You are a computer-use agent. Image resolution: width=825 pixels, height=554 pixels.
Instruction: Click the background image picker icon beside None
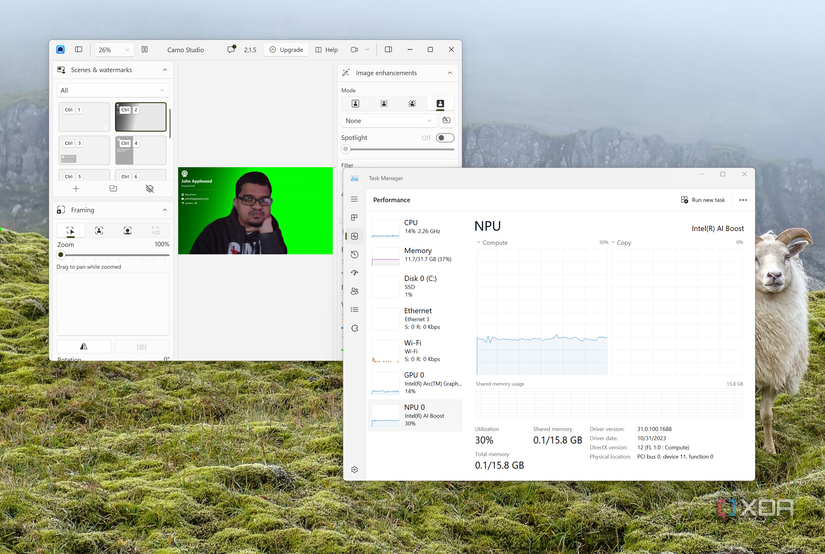point(446,120)
